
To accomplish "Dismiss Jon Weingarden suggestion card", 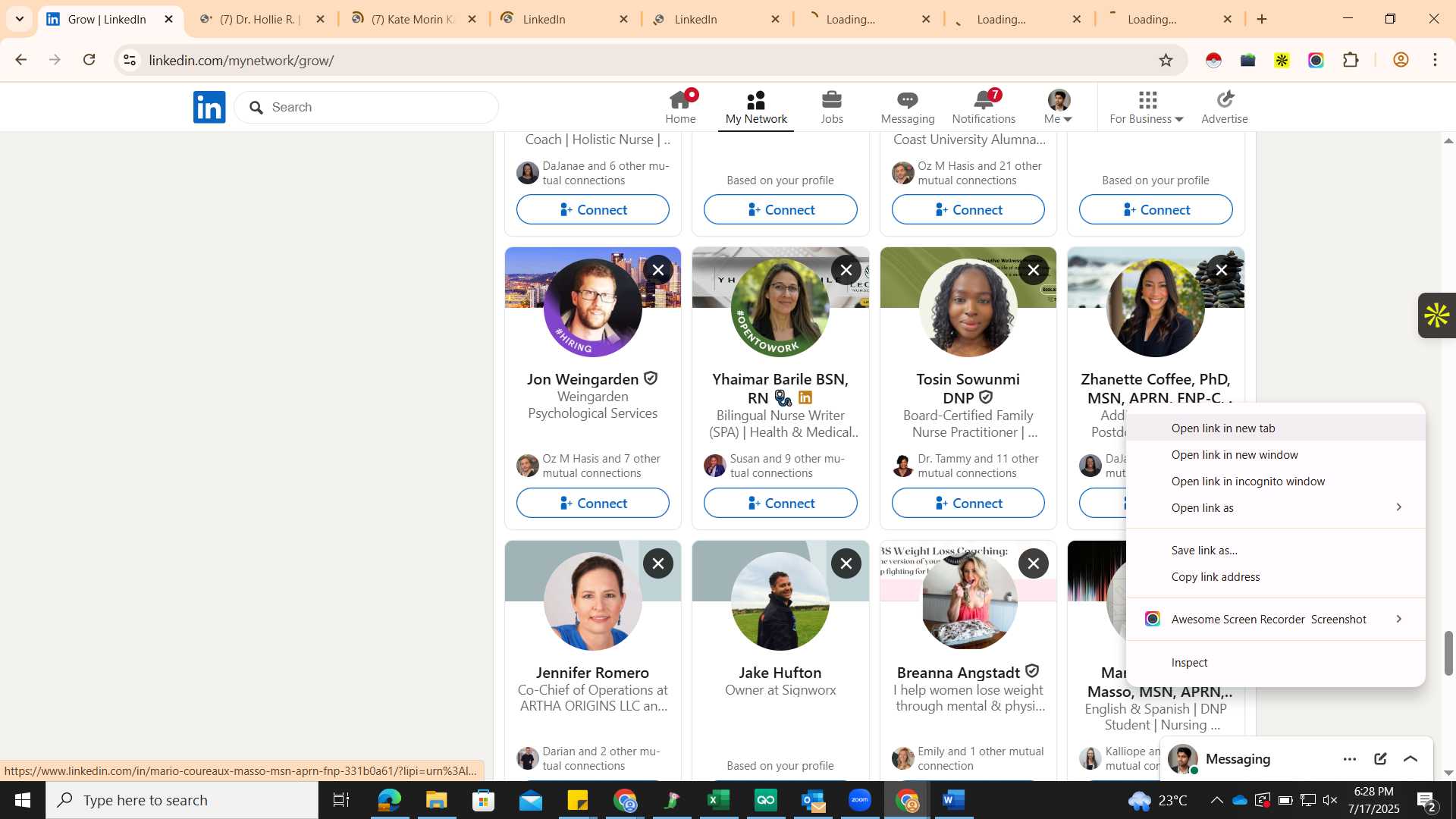I will [x=658, y=270].
